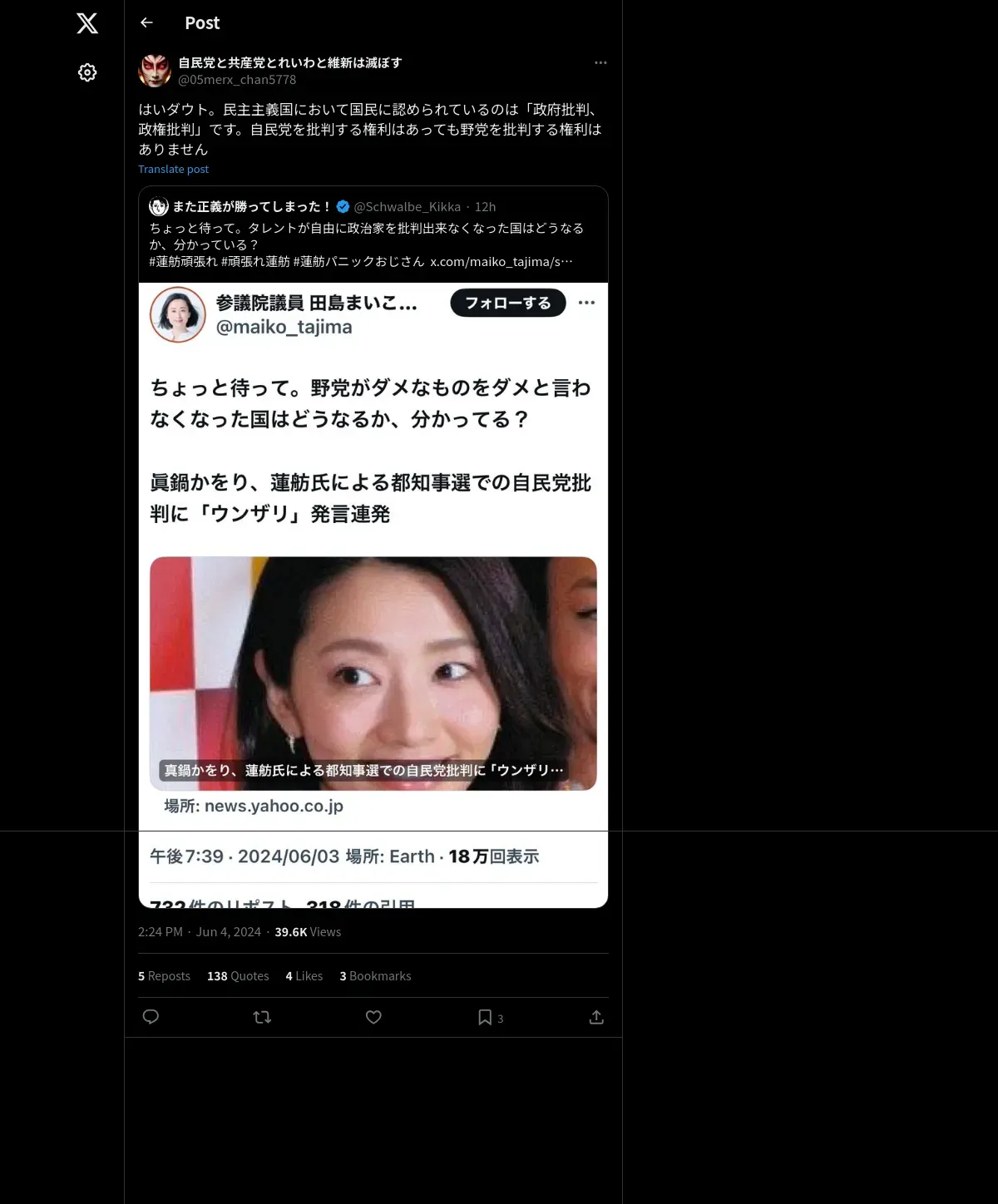
Task: View the 138 Quotes list
Action: click(x=238, y=976)
